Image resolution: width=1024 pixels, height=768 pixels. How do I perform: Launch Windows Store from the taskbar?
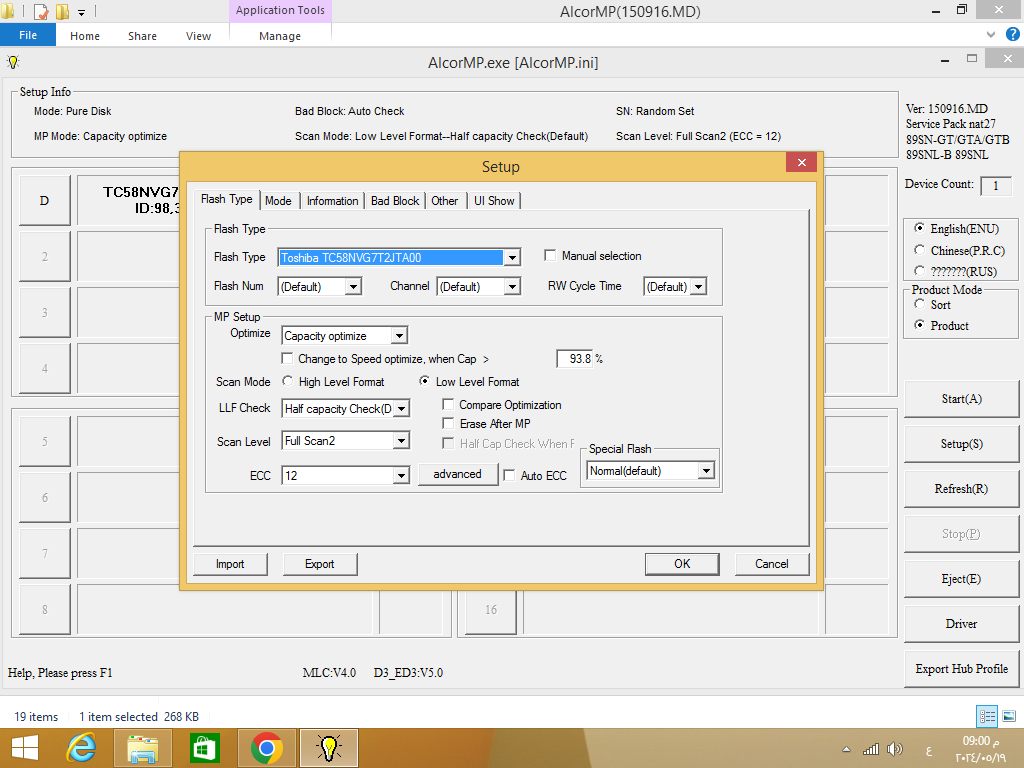click(204, 748)
